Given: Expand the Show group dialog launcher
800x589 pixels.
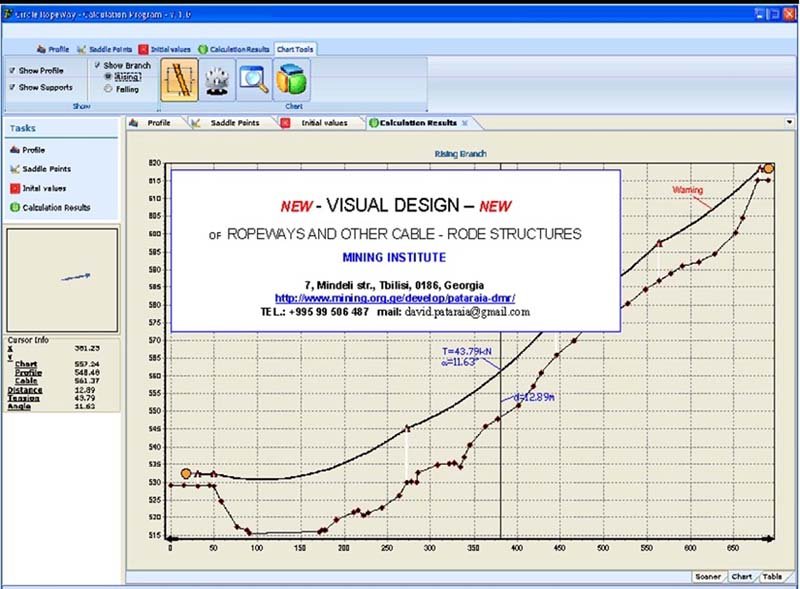Looking at the screenshot, I should 158,109.
